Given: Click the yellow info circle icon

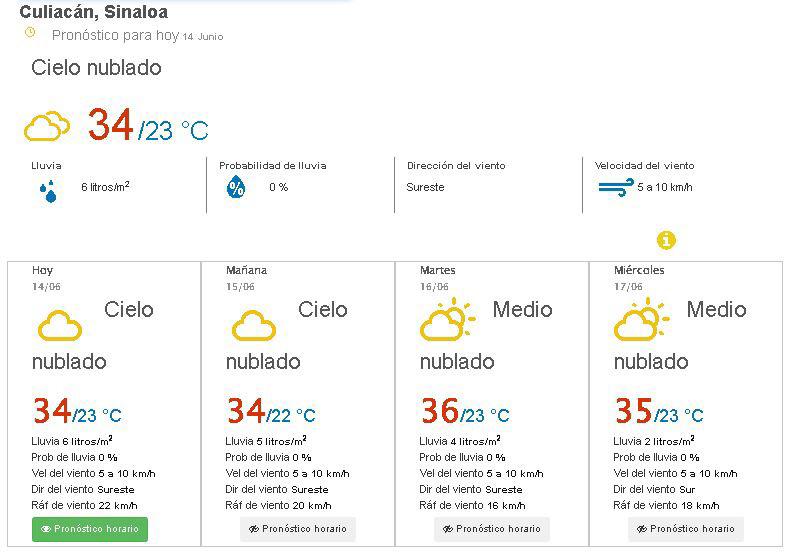Looking at the screenshot, I should pos(666,240).
